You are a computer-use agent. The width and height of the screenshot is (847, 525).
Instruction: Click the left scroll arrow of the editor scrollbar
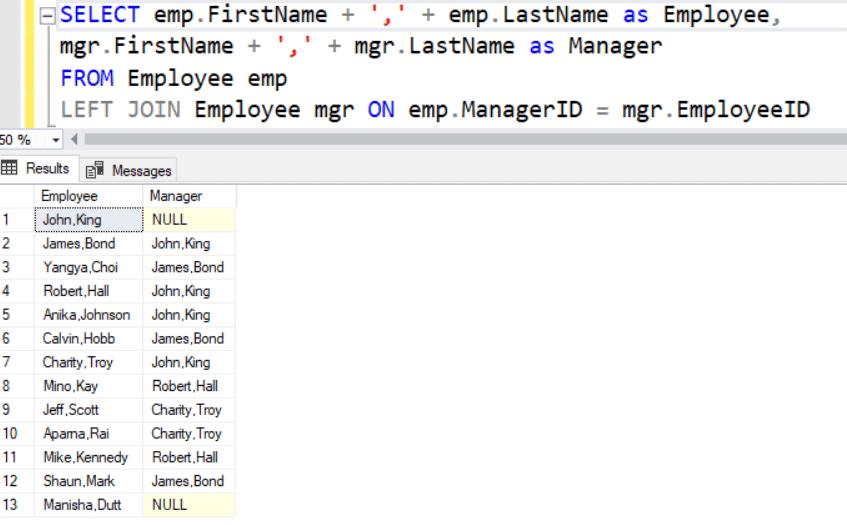[74, 139]
